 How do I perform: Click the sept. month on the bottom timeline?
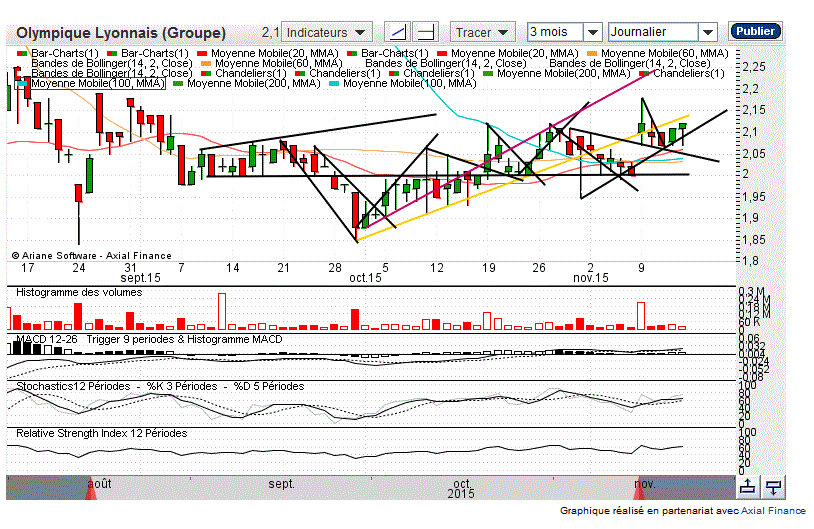281,484
